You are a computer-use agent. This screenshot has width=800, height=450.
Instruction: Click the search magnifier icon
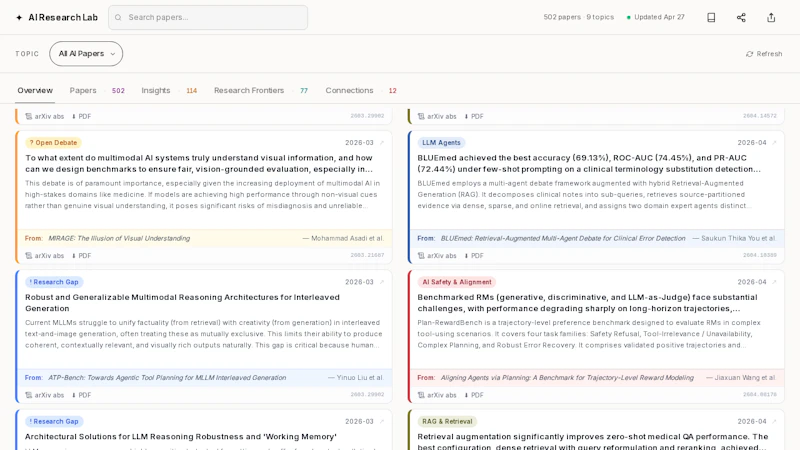tap(118, 17)
